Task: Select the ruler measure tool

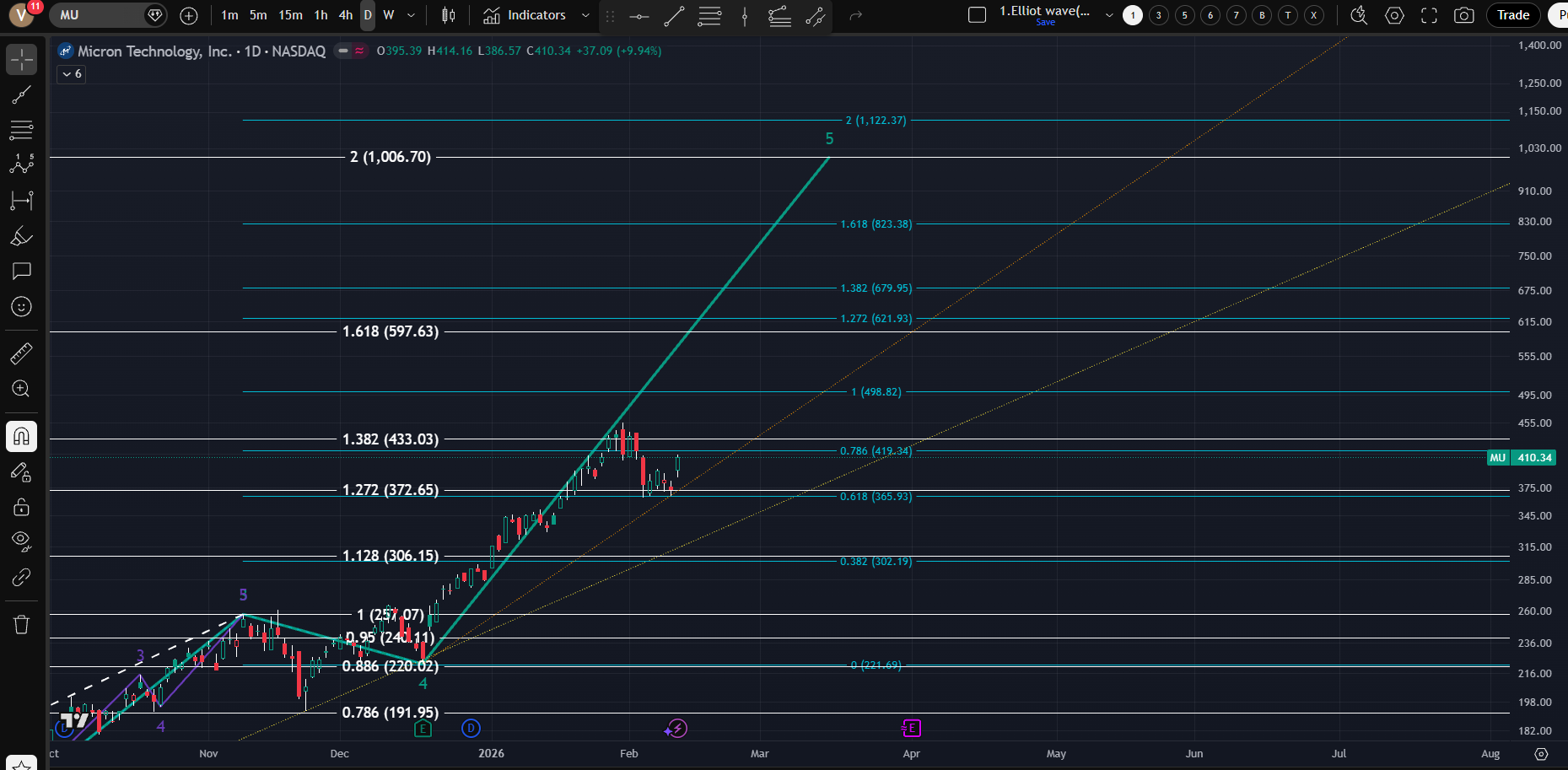Action: (21, 353)
